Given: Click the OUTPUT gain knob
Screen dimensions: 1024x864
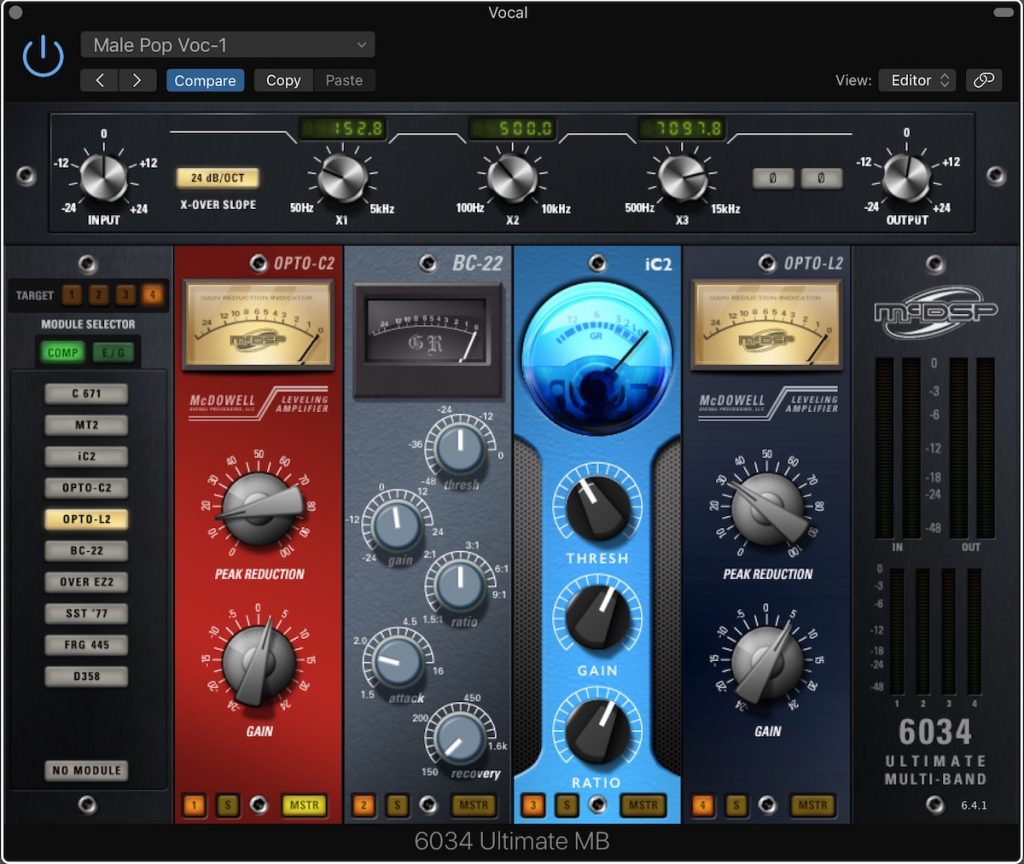Looking at the screenshot, I should coord(906,178).
